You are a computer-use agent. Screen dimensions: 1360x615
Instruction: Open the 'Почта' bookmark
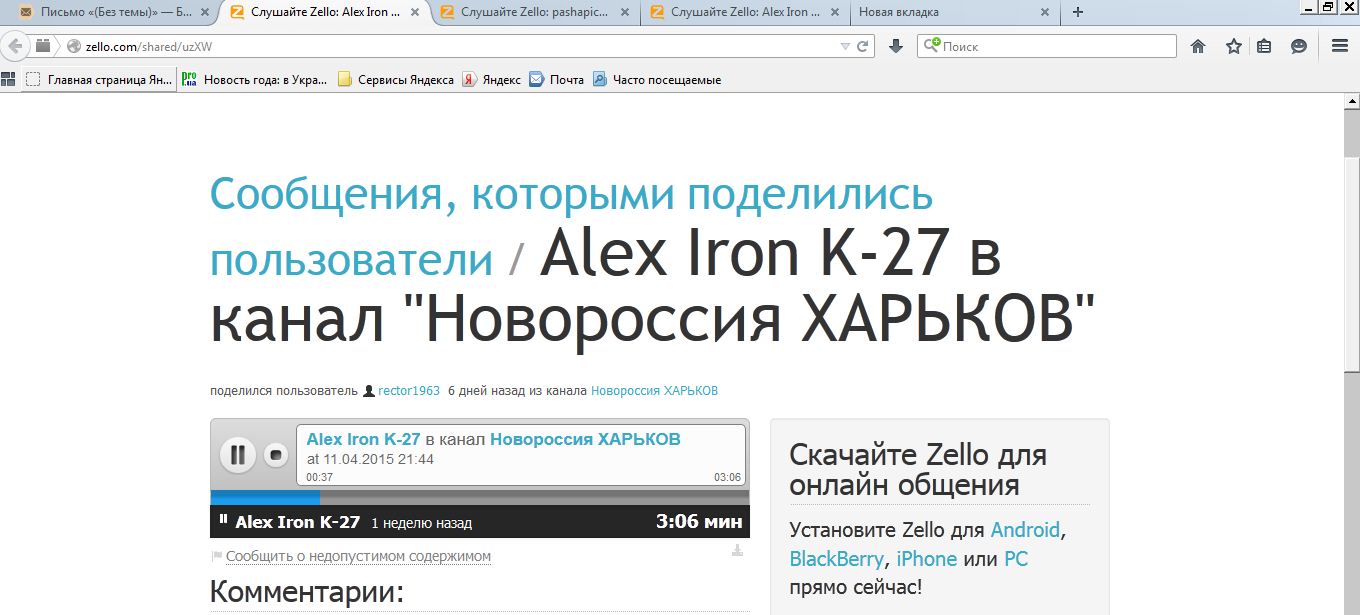pos(566,80)
